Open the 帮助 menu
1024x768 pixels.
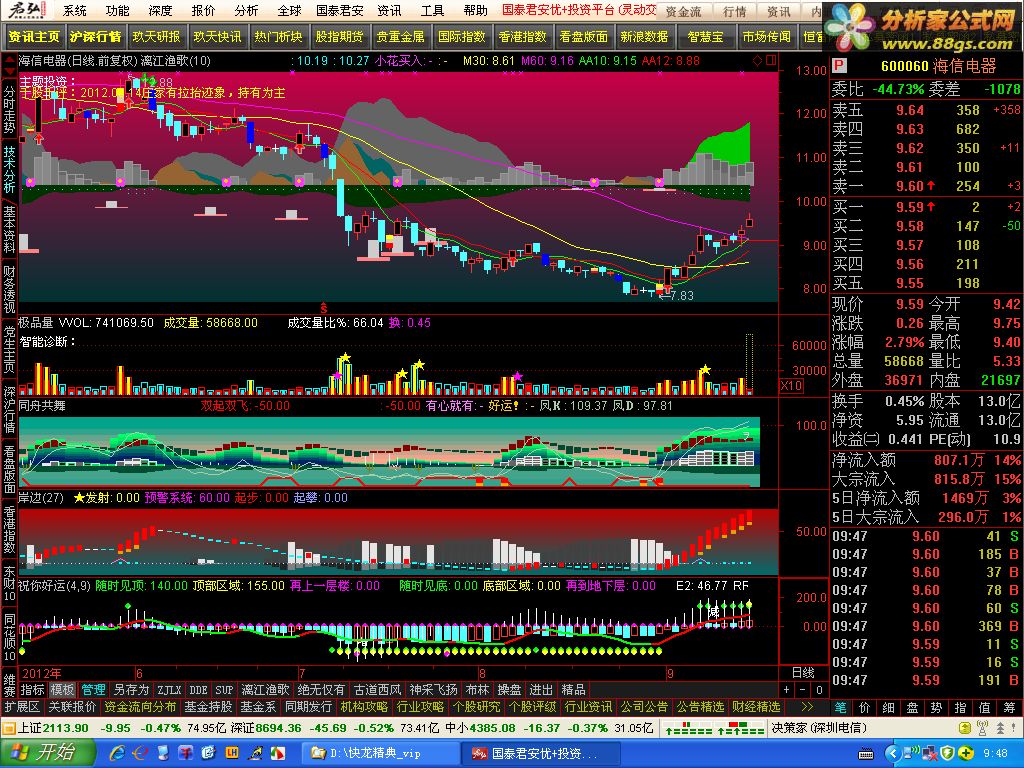[x=475, y=10]
